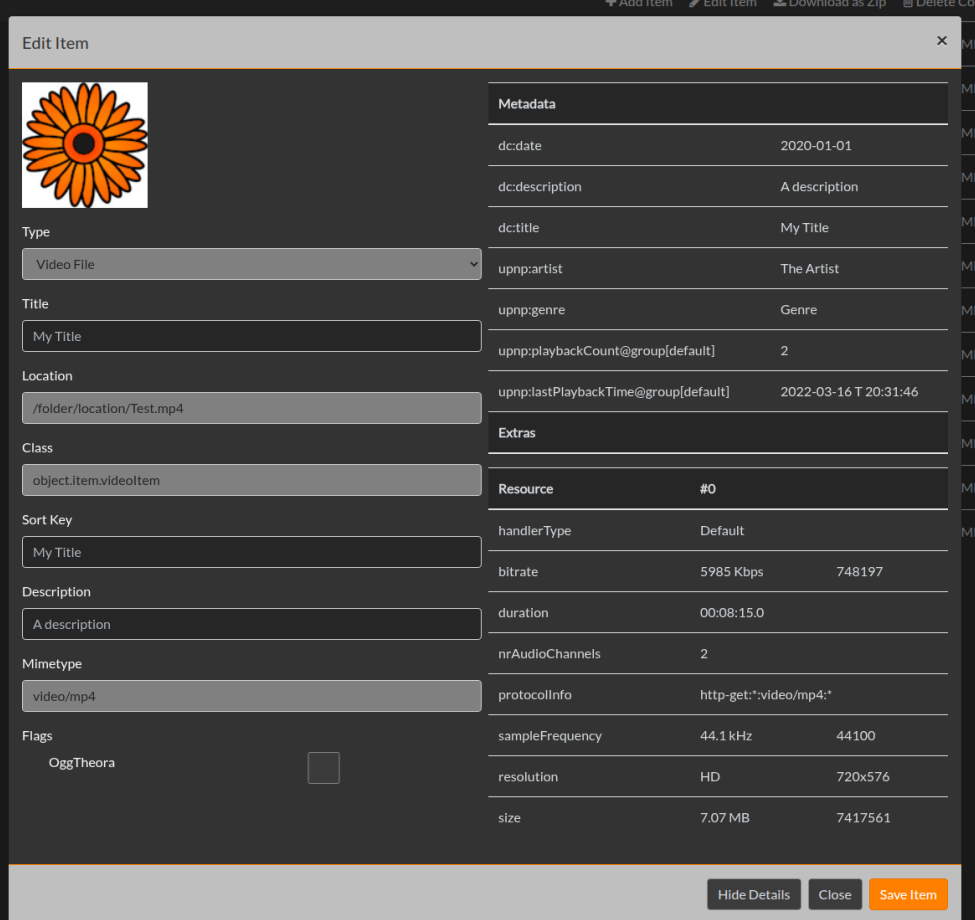Select protocolInfo value http-get:*:video/mp4:*
This screenshot has height=920, width=975.
765,694
